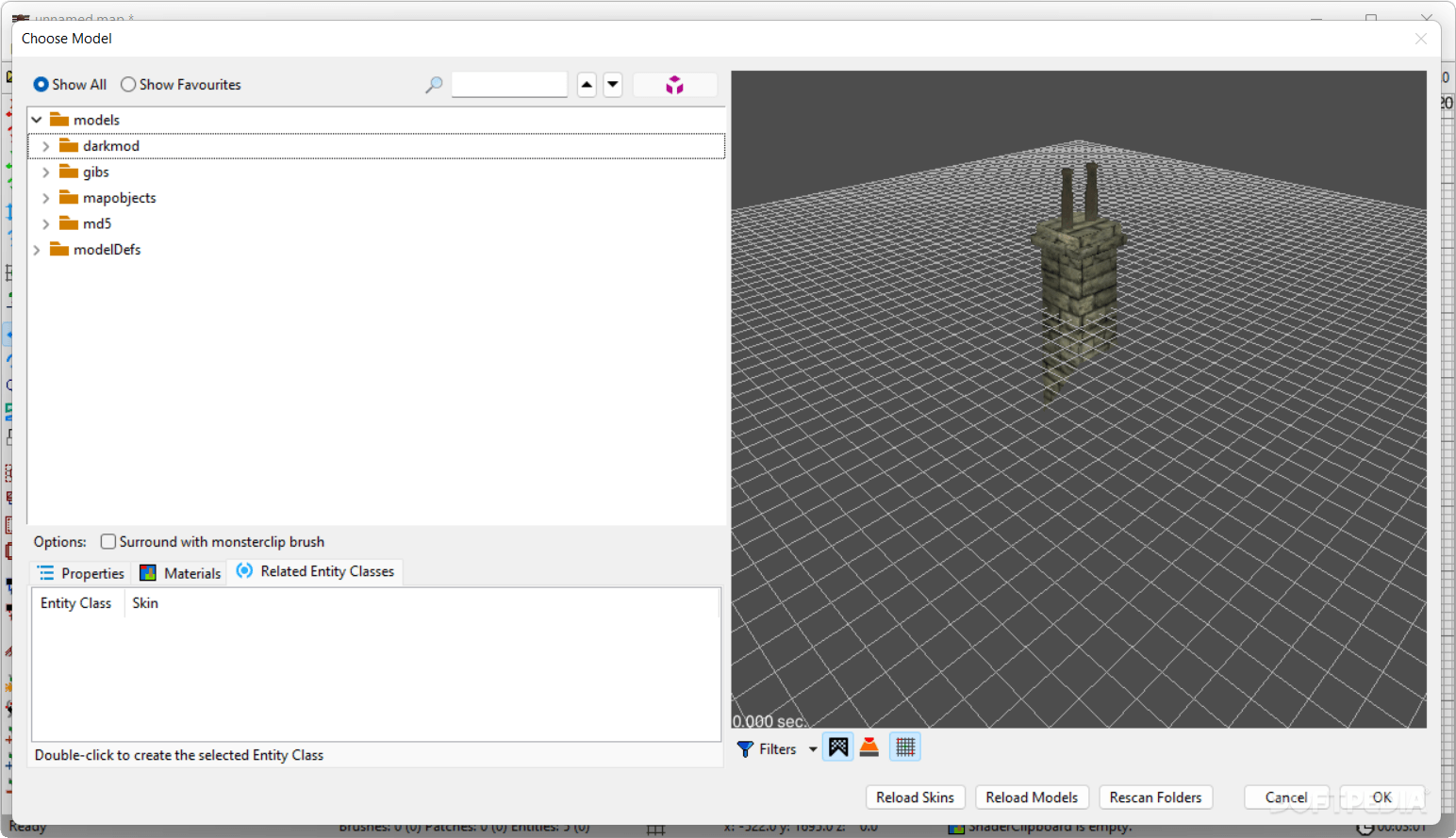The width and height of the screenshot is (1456, 838).
Task: Select the darkmod tree row
Action: 376,146
